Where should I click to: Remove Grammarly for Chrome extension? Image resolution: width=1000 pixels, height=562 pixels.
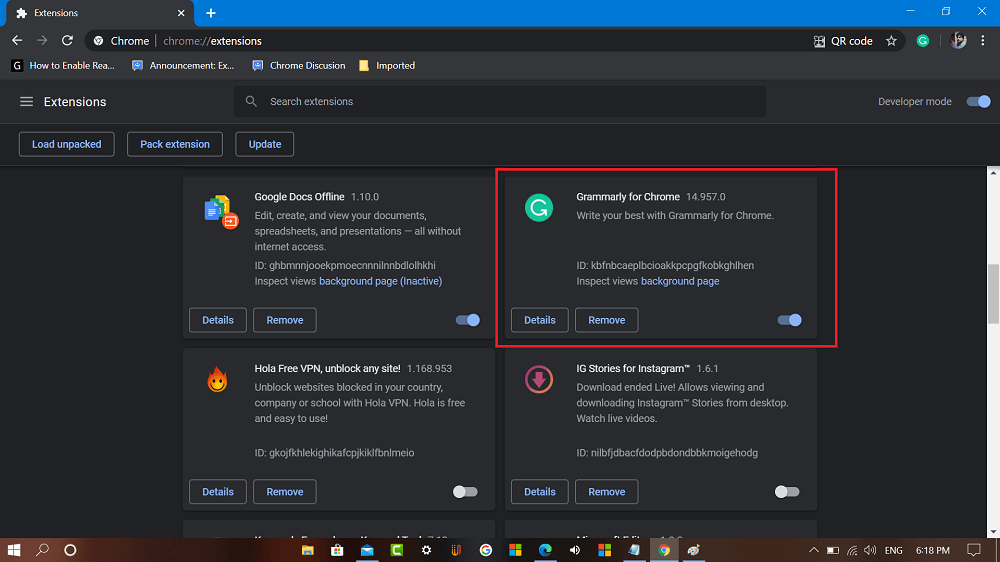coord(607,320)
